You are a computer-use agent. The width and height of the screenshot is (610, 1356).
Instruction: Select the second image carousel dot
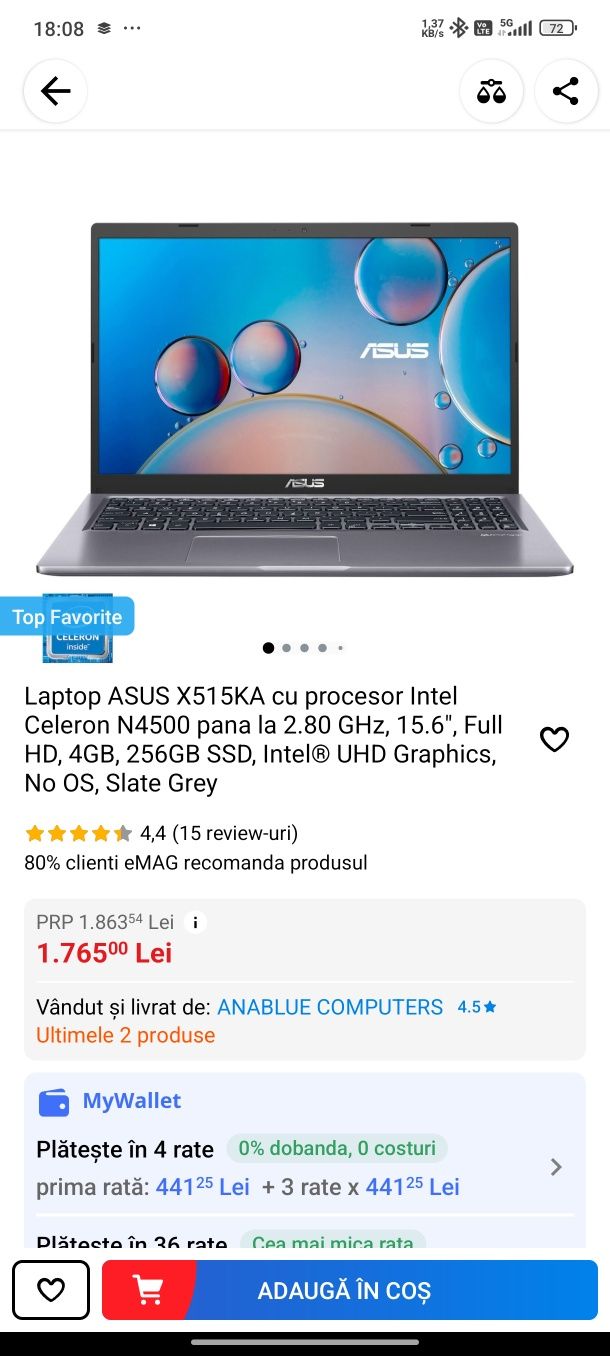pyautogui.click(x=286, y=648)
